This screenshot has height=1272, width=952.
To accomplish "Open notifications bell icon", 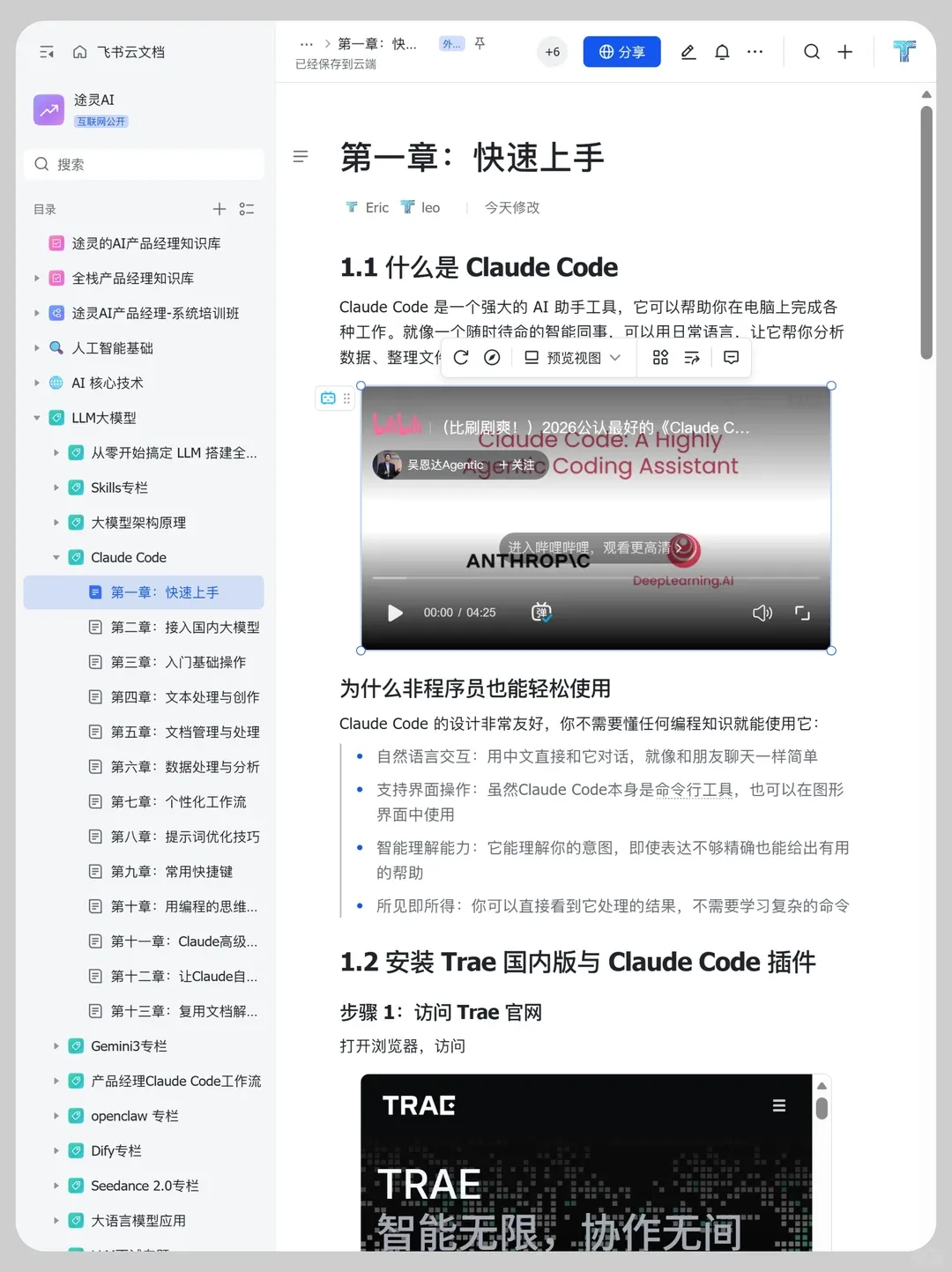I will 722,52.
